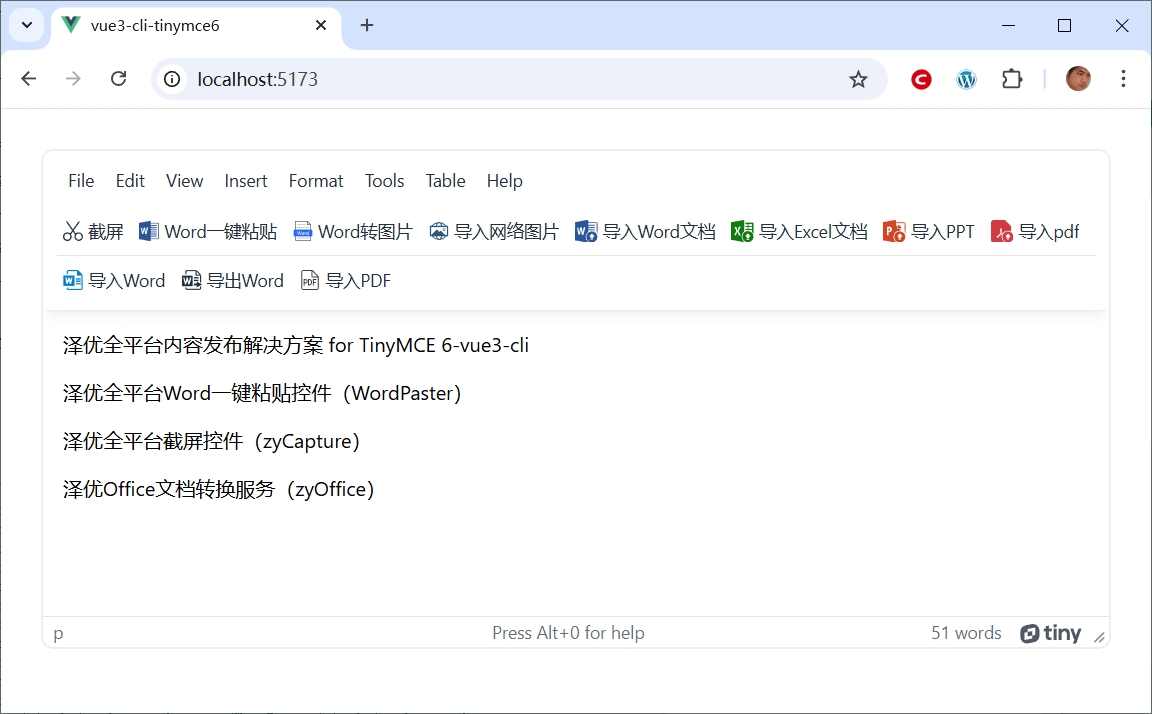Image resolution: width=1152 pixels, height=714 pixels.
Task: Click the 导入Word文档 toolbar icon
Action: point(586,232)
